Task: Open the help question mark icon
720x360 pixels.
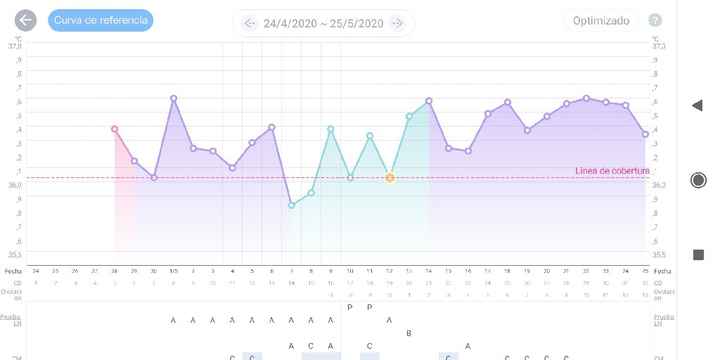Action: tap(655, 20)
